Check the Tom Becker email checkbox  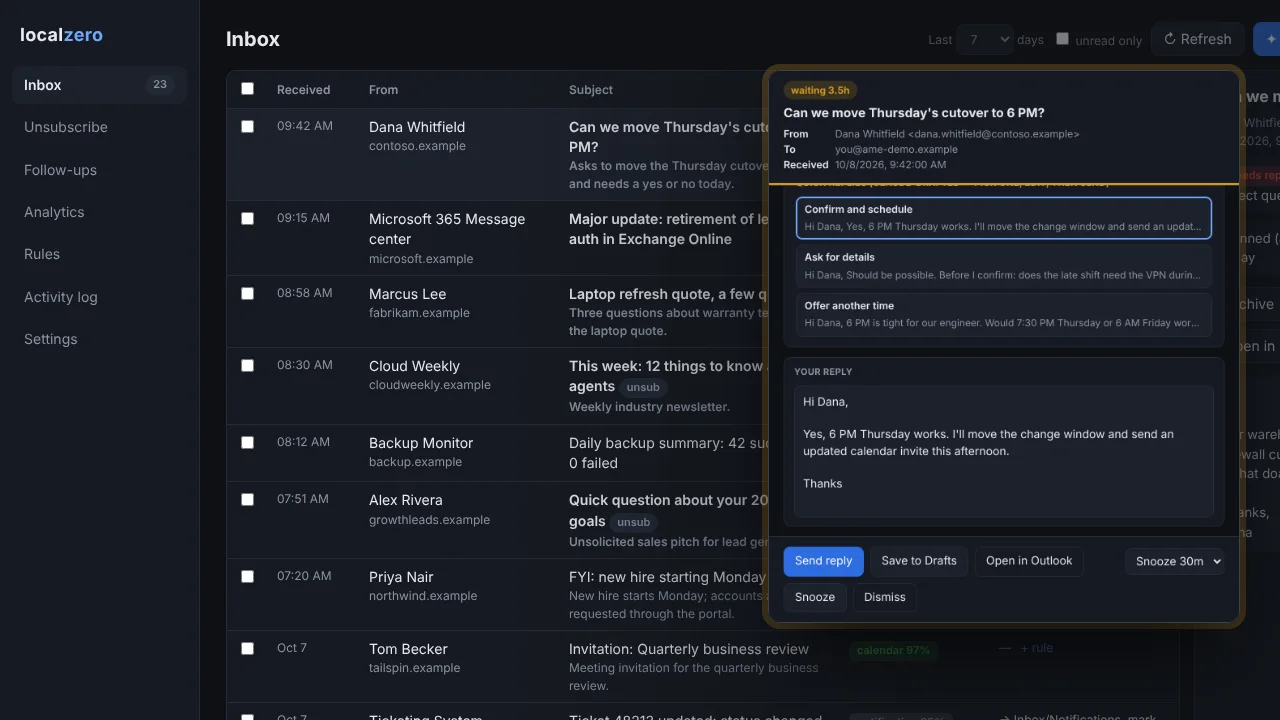tap(247, 648)
